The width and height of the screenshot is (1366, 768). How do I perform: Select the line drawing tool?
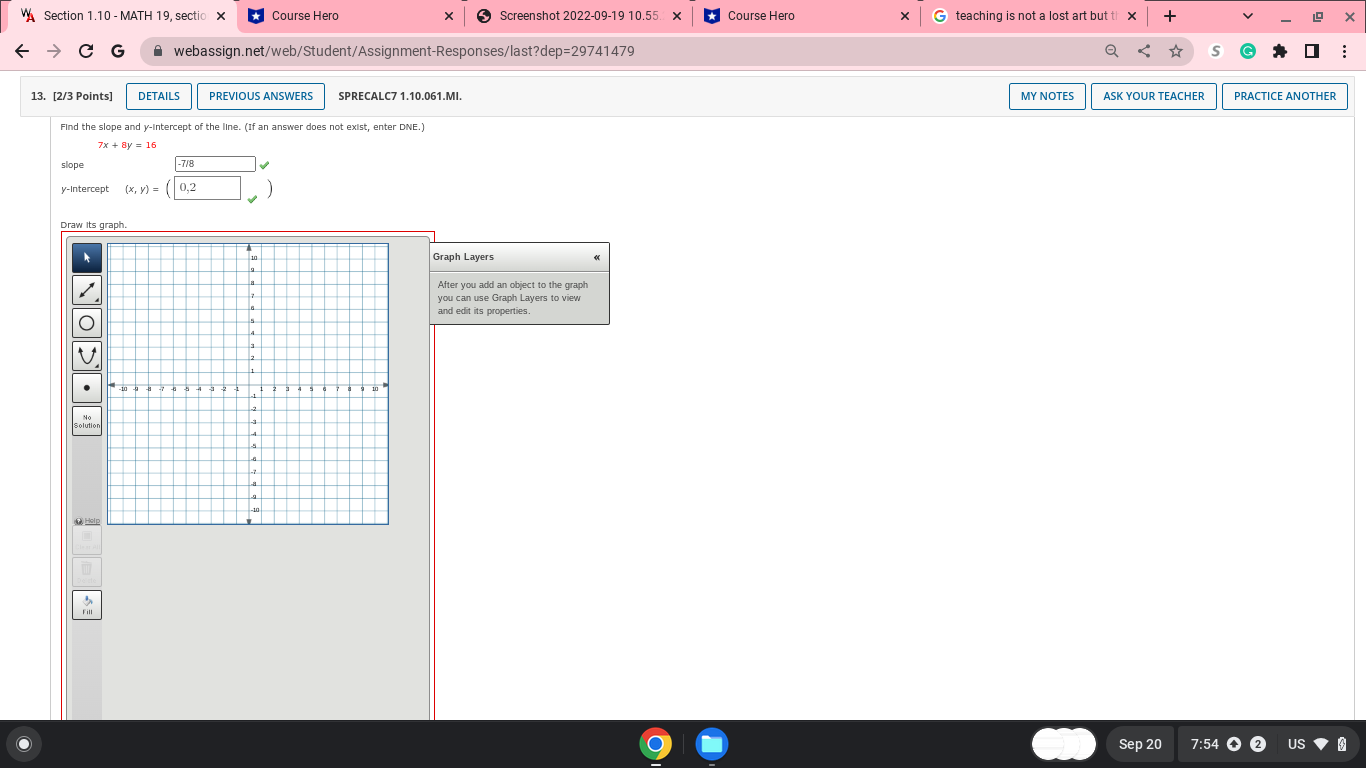(x=86, y=290)
